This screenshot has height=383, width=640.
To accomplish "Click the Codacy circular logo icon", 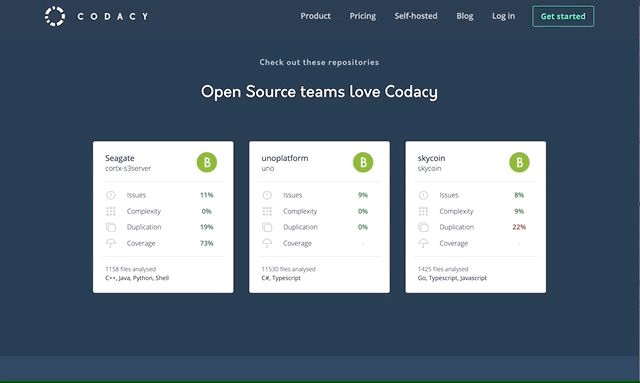I will coord(55,16).
